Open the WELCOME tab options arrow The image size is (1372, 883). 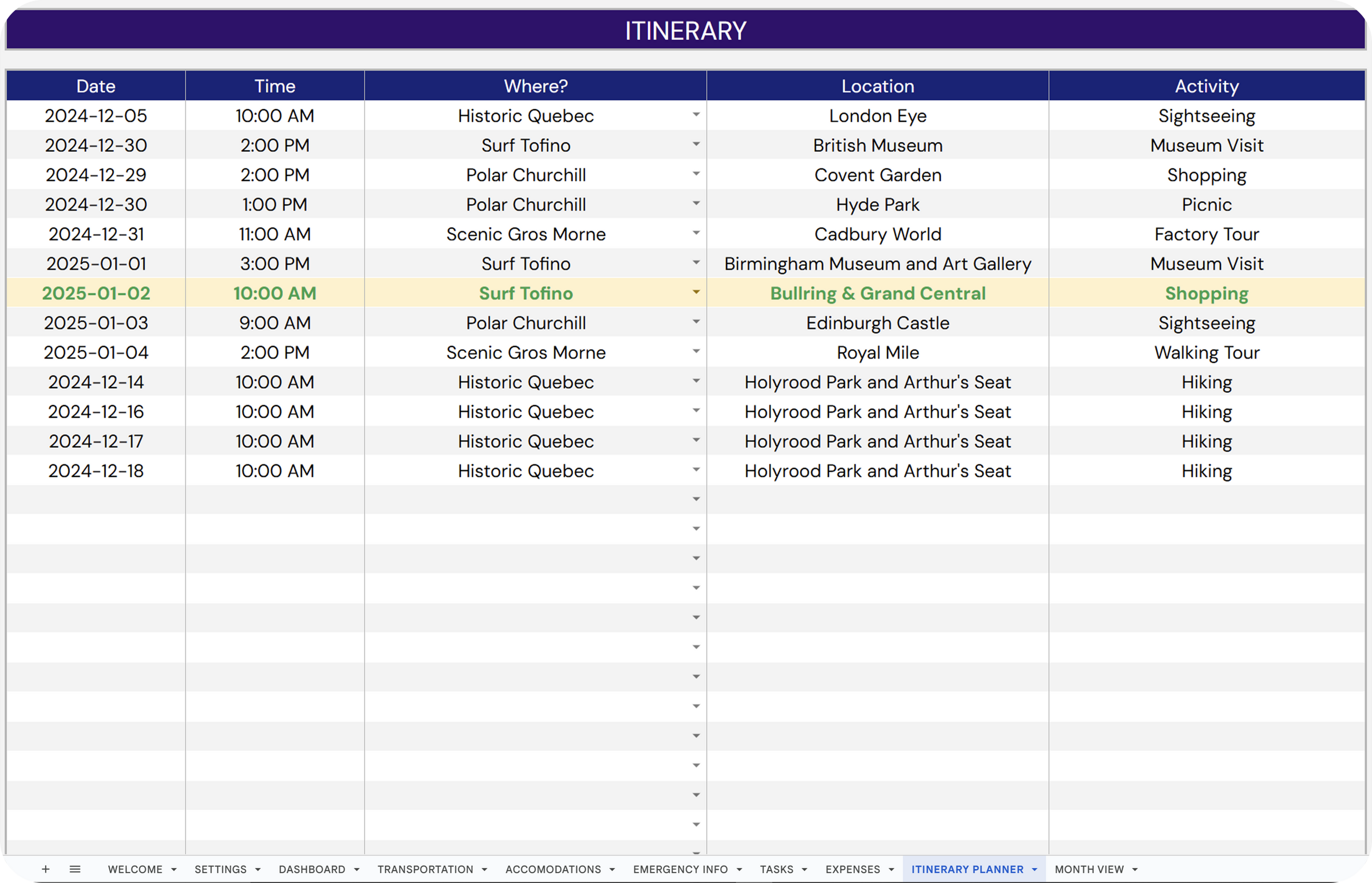coord(174,870)
